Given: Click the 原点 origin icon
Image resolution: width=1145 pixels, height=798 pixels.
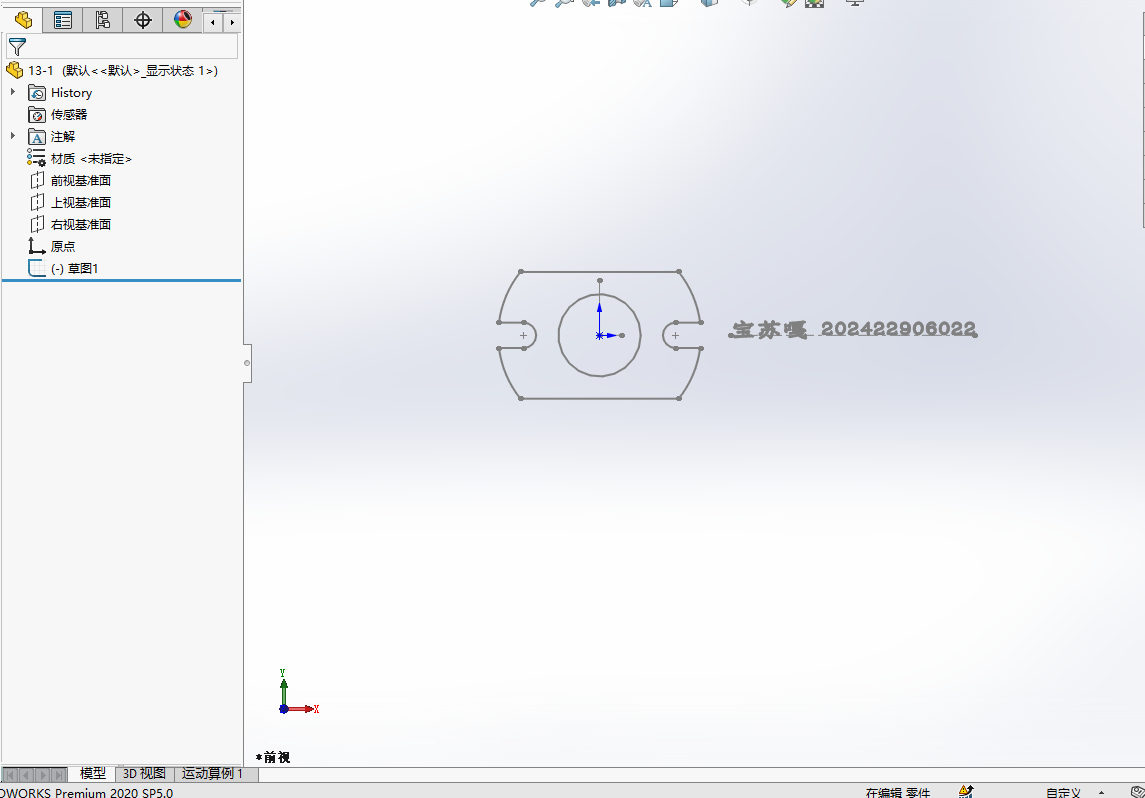Looking at the screenshot, I should point(37,246).
